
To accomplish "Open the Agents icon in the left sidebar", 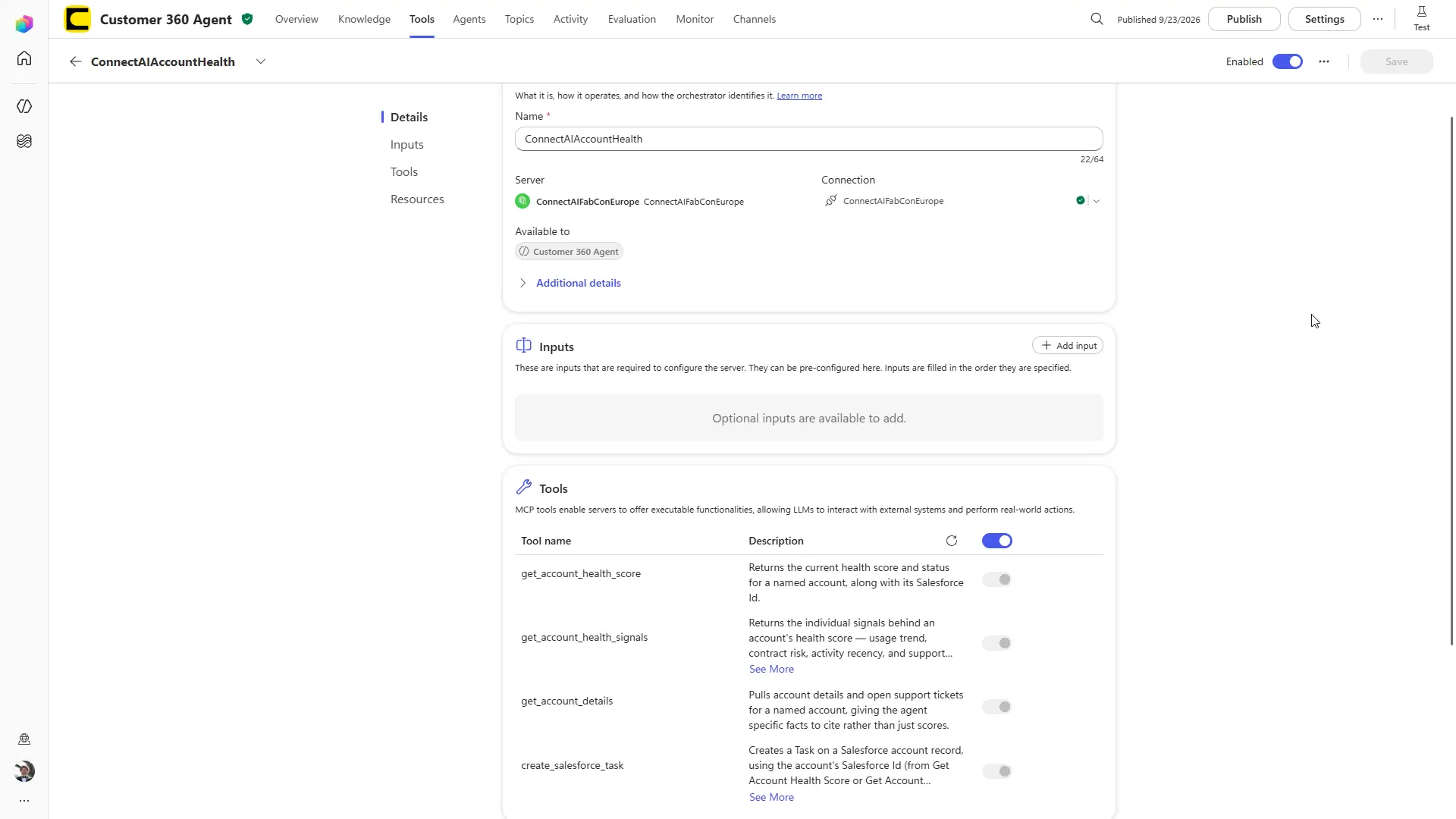I will [x=24, y=106].
